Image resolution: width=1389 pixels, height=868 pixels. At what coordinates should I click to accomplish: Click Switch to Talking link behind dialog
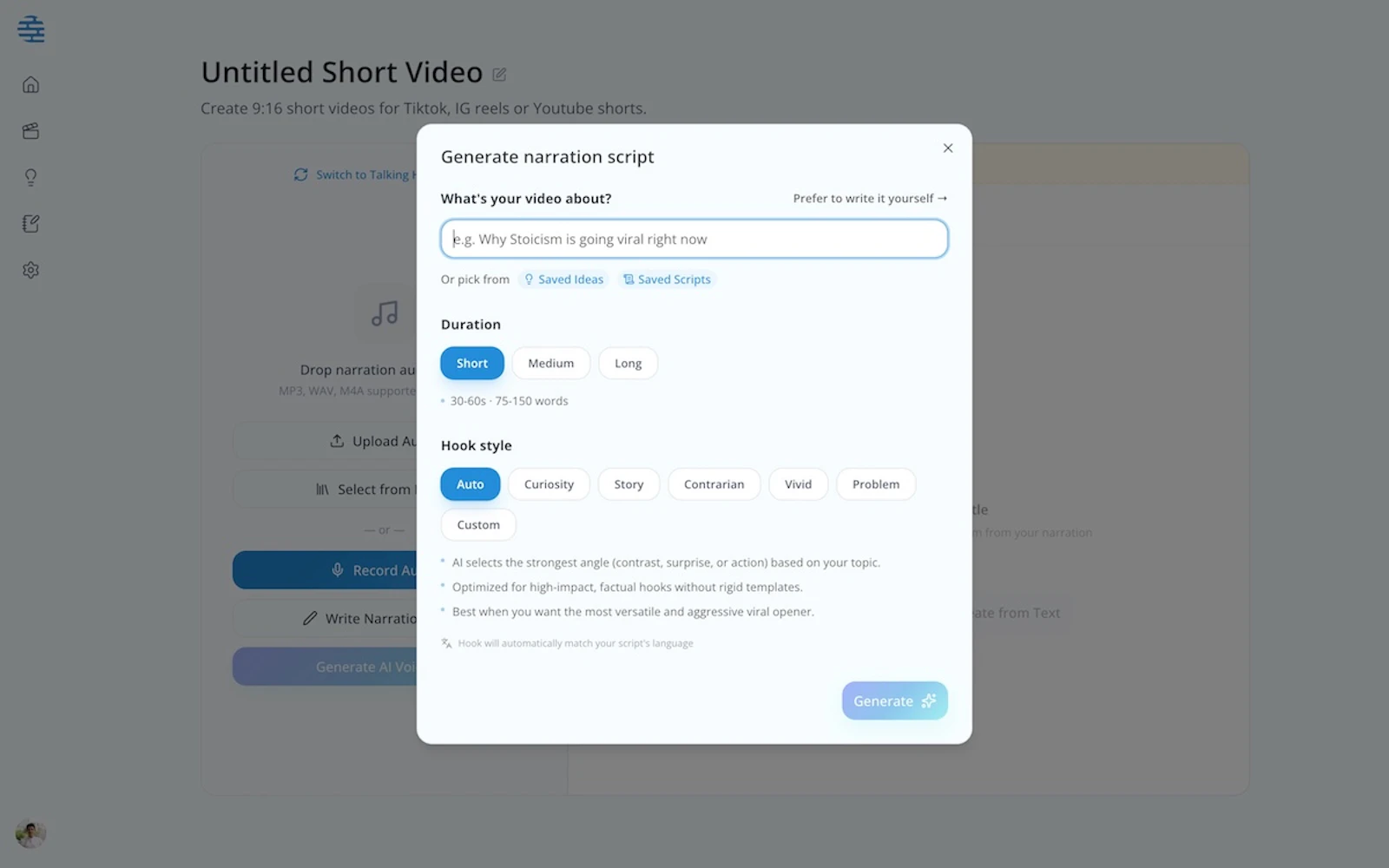[355, 174]
